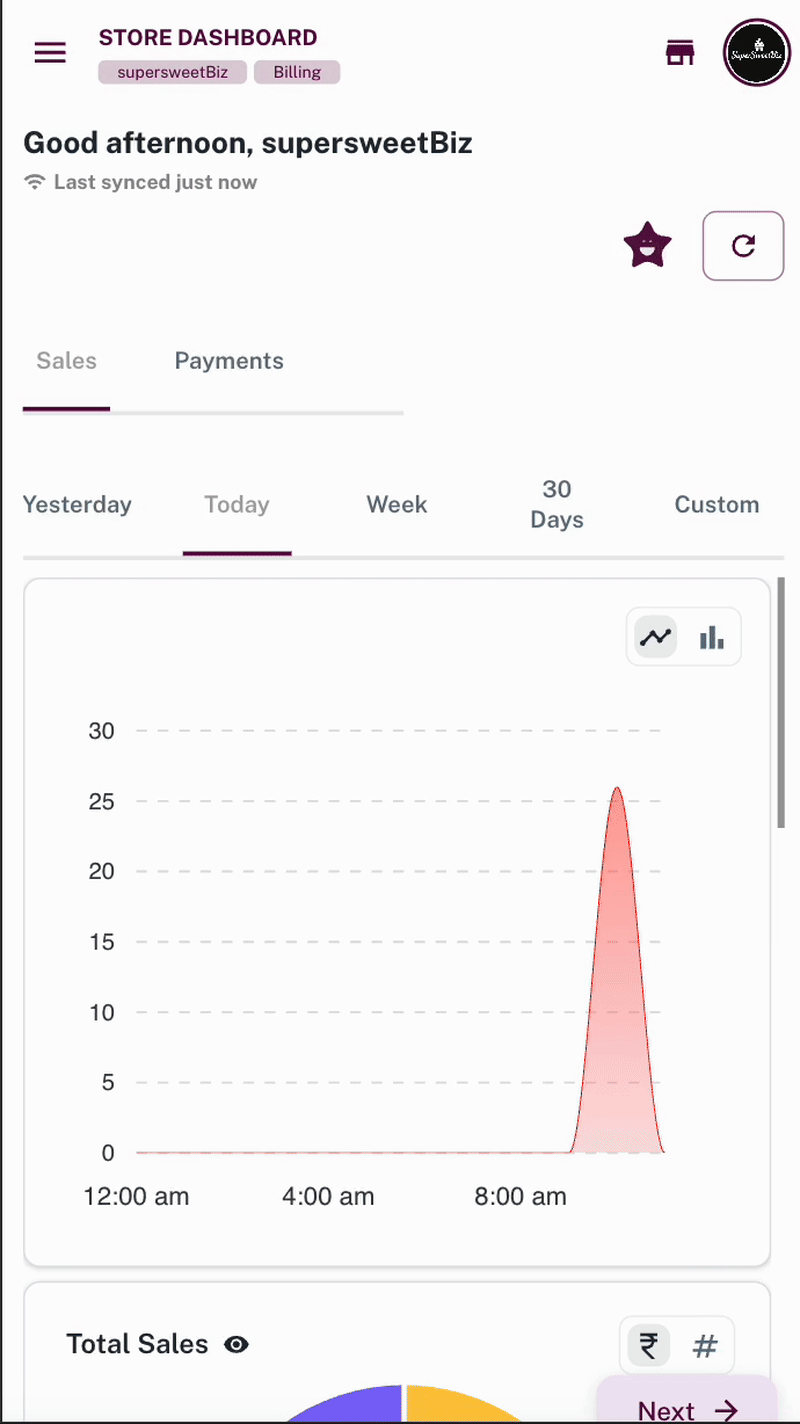Select the Today date range
This screenshot has height=1424, width=800.
point(237,505)
